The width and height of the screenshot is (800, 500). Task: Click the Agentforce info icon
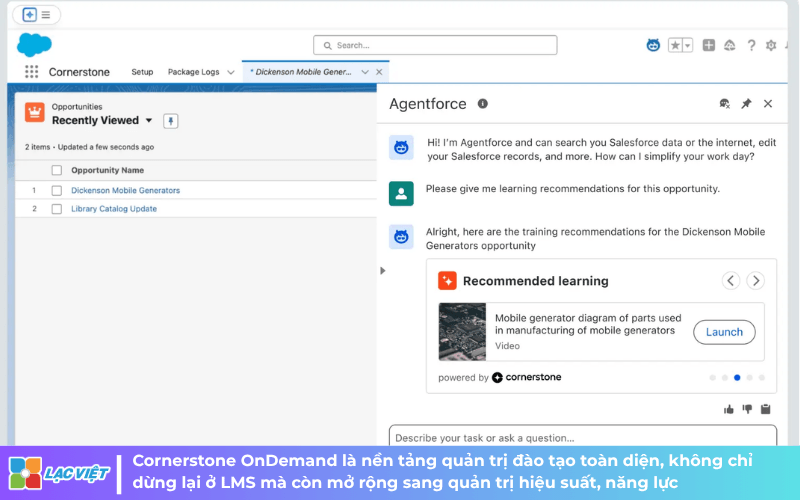coord(483,104)
